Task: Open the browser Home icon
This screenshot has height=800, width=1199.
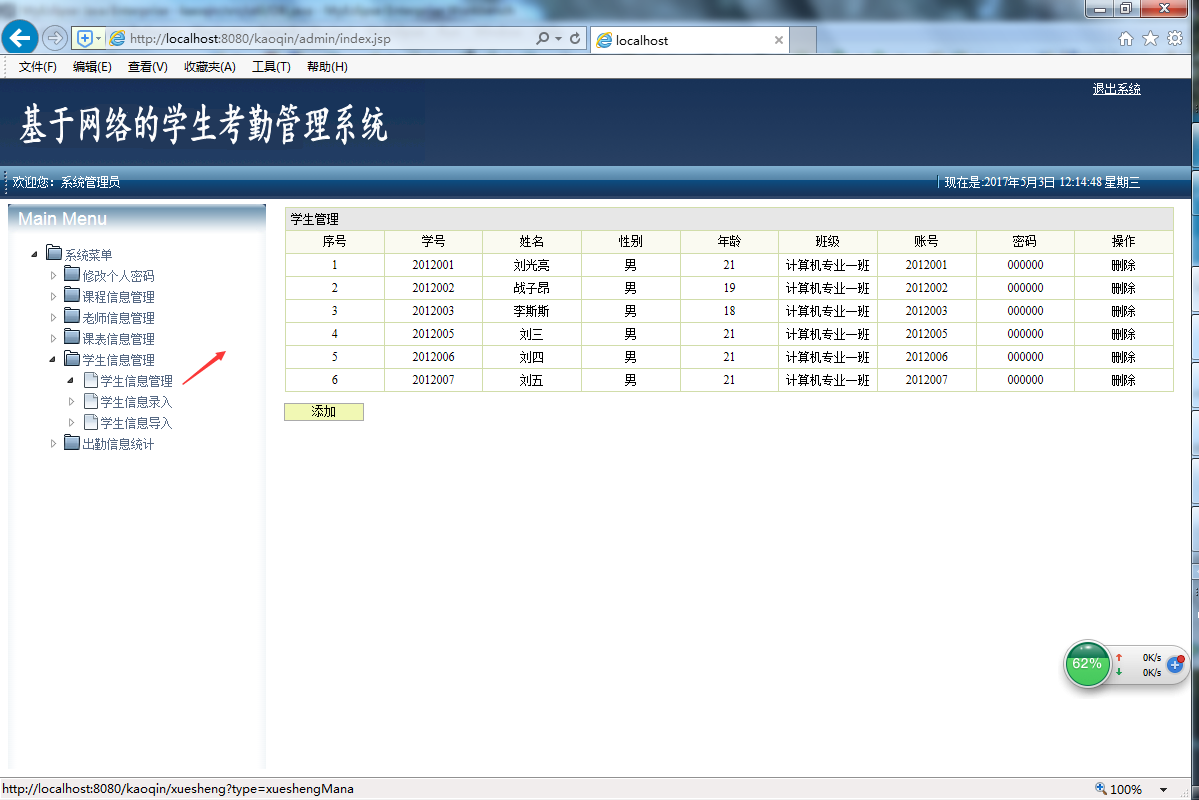Action: (x=1126, y=39)
